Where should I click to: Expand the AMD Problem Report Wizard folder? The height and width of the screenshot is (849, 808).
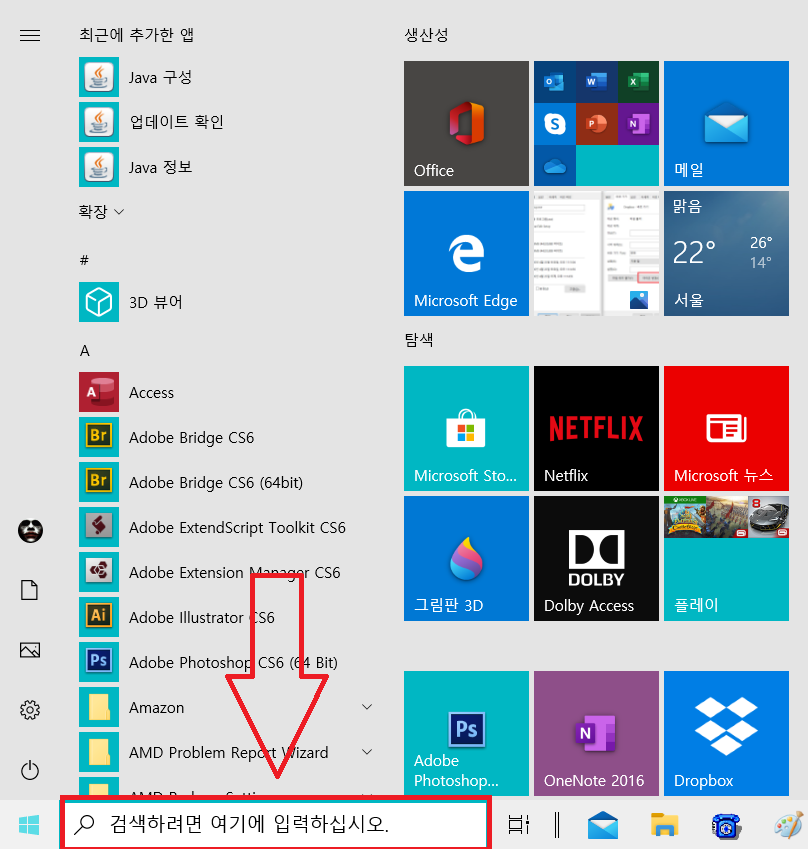coord(226,752)
